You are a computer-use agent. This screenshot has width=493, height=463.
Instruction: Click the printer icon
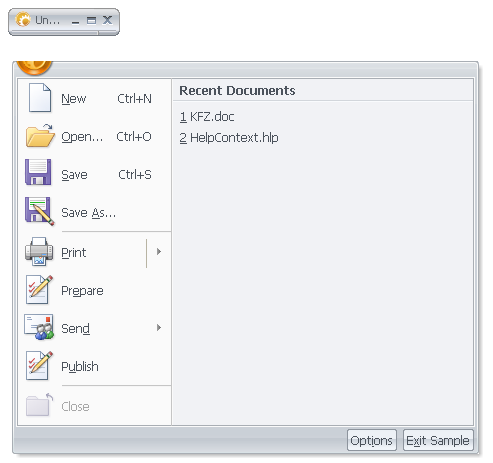point(39,252)
